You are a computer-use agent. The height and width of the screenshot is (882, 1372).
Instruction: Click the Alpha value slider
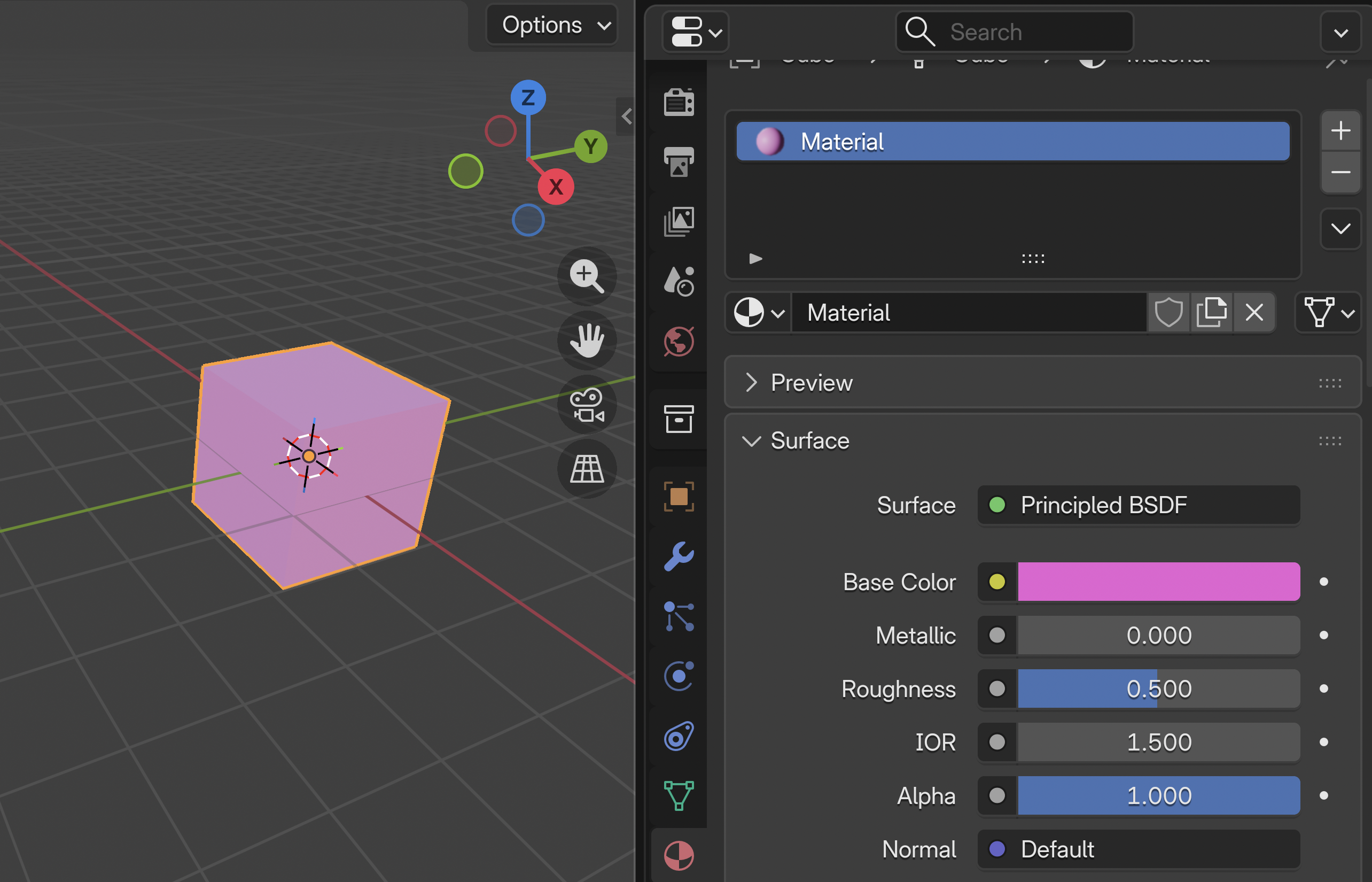tap(1158, 795)
